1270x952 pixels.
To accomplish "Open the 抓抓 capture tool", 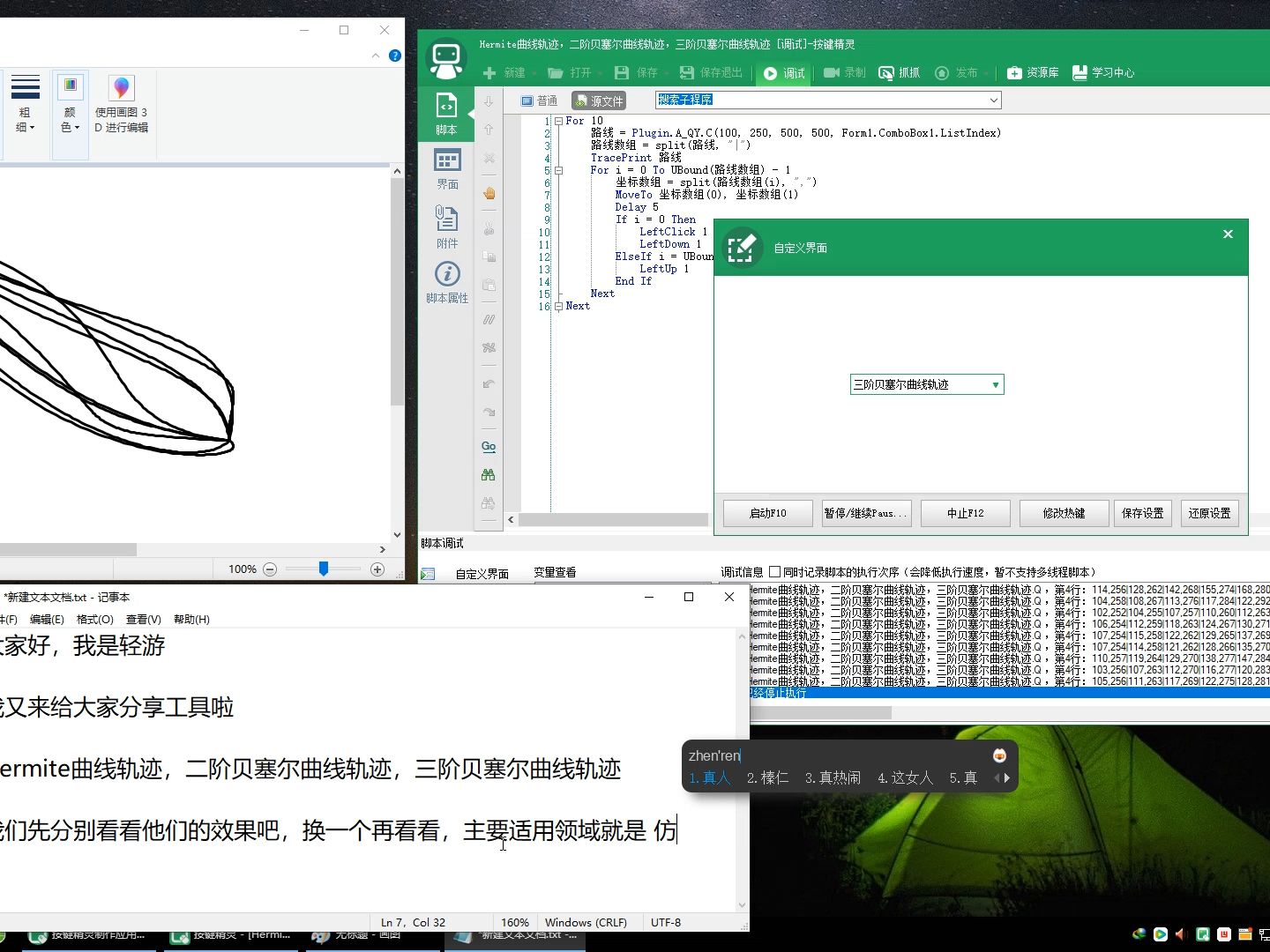I will tap(900, 73).
